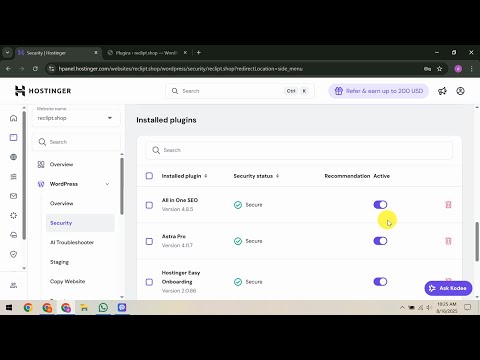Open the home icon in left rail
The height and width of the screenshot is (360, 480).
tap(13, 118)
